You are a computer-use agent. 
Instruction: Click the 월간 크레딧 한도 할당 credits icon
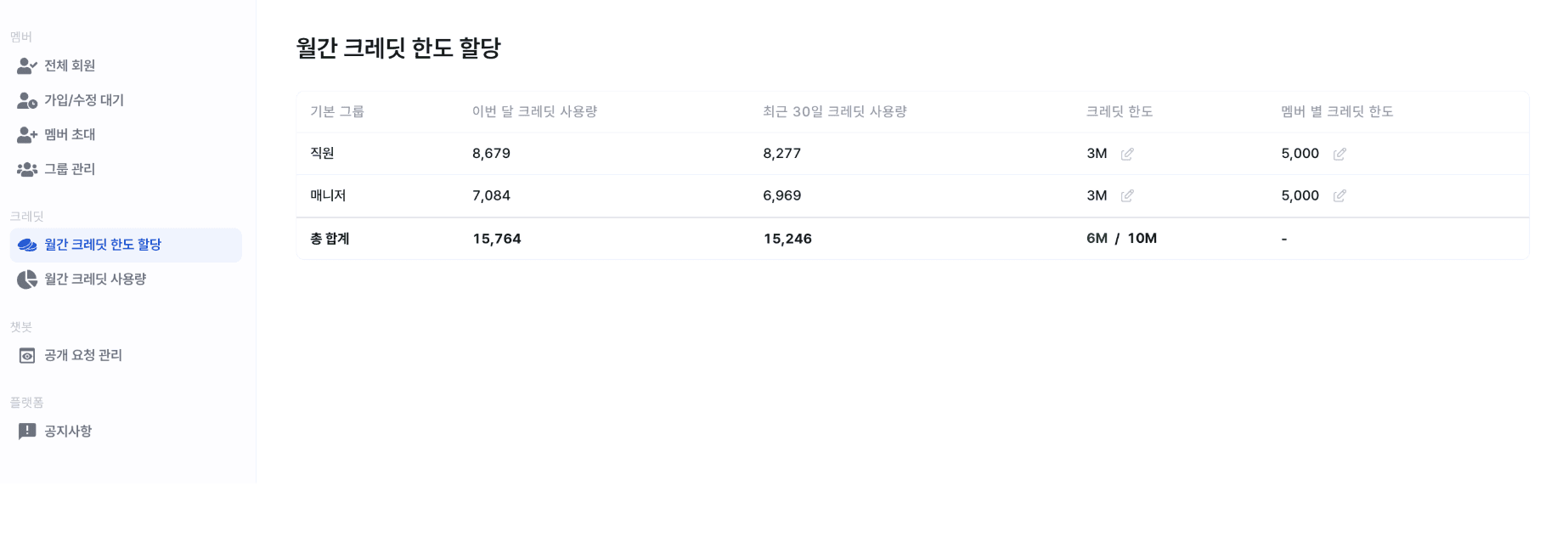27,245
